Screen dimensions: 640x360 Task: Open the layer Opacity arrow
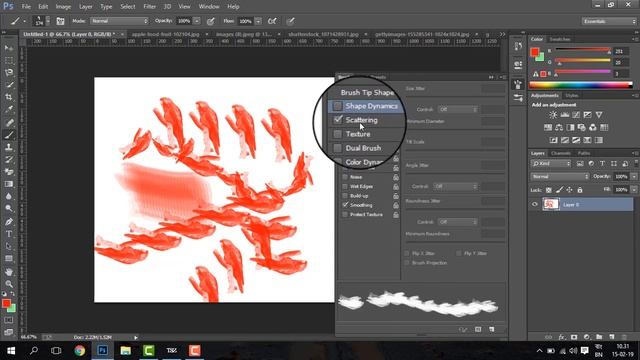[634, 177]
